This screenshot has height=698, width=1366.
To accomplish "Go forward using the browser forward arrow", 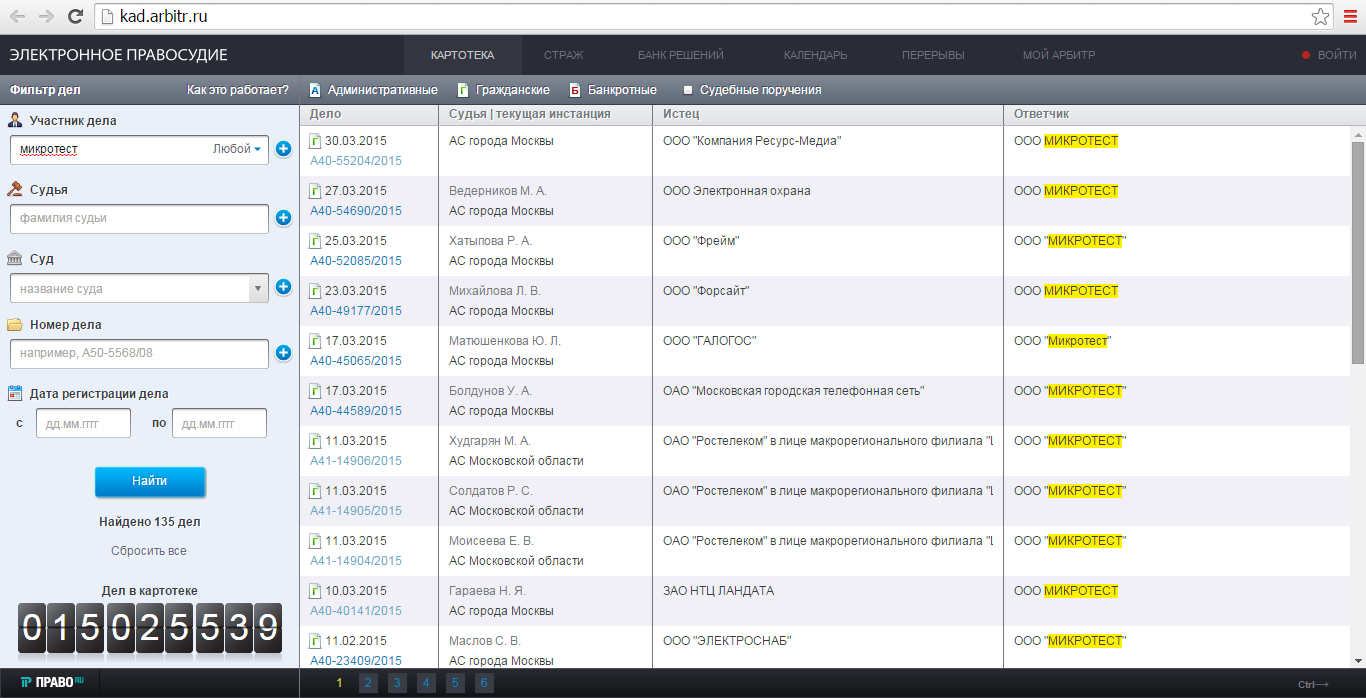I will pyautogui.click(x=46, y=16).
